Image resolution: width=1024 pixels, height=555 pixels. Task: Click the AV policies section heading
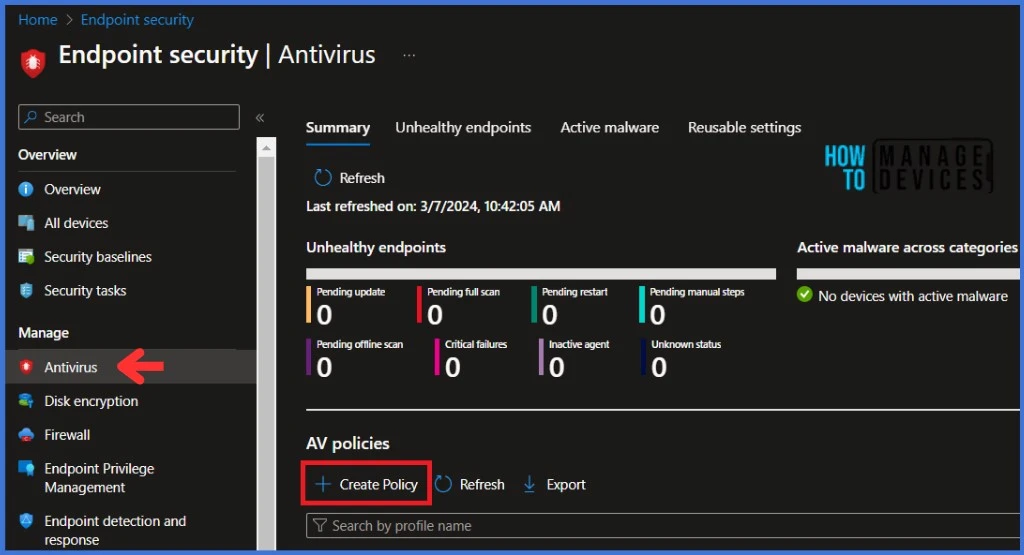pos(348,443)
